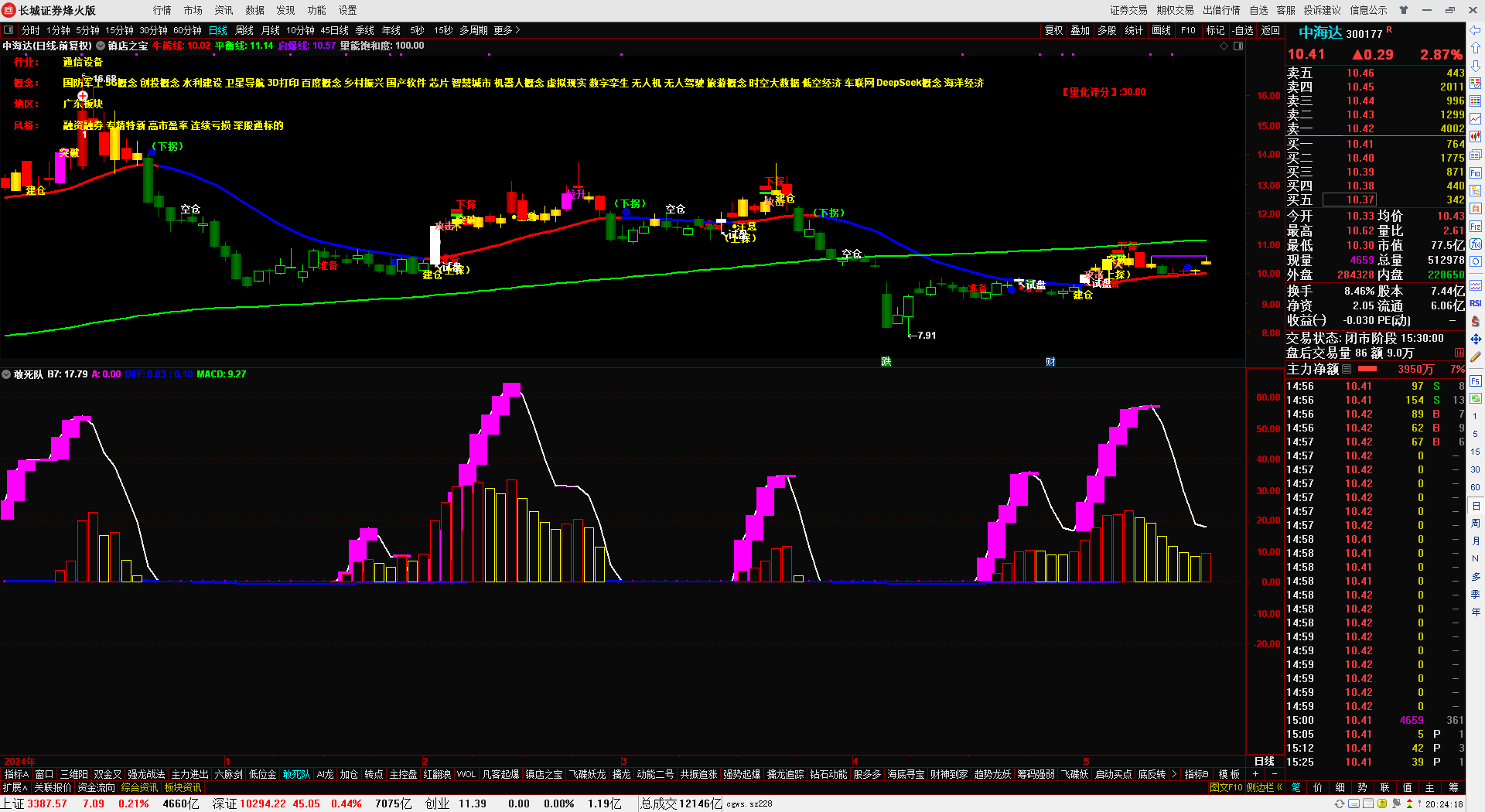Screen dimensions: 1485x812
Task: Click the F10 info icon in the right sidebar
Action: pos(1476,173)
